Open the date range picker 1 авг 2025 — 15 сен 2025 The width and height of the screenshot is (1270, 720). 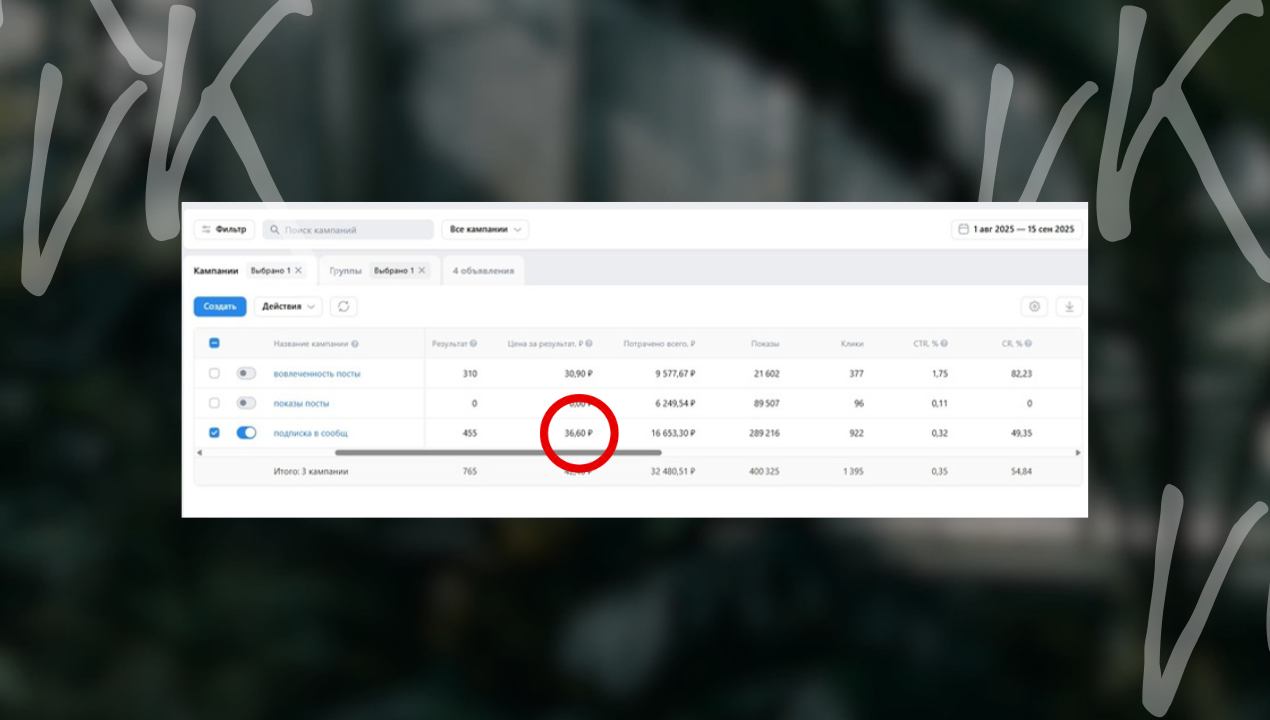point(1016,230)
